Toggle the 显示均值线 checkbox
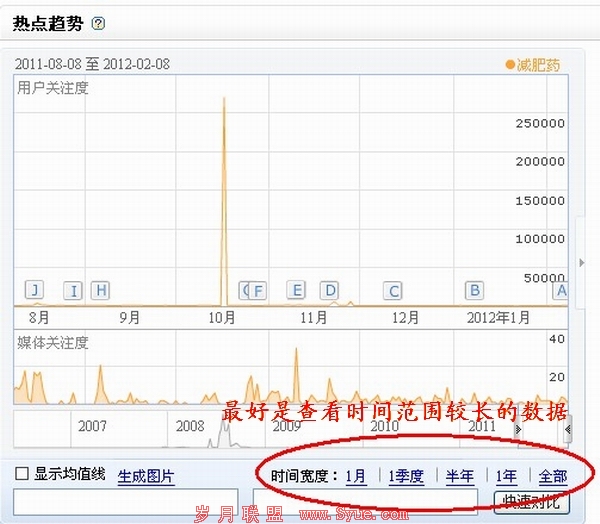 pyautogui.click(x=22, y=474)
